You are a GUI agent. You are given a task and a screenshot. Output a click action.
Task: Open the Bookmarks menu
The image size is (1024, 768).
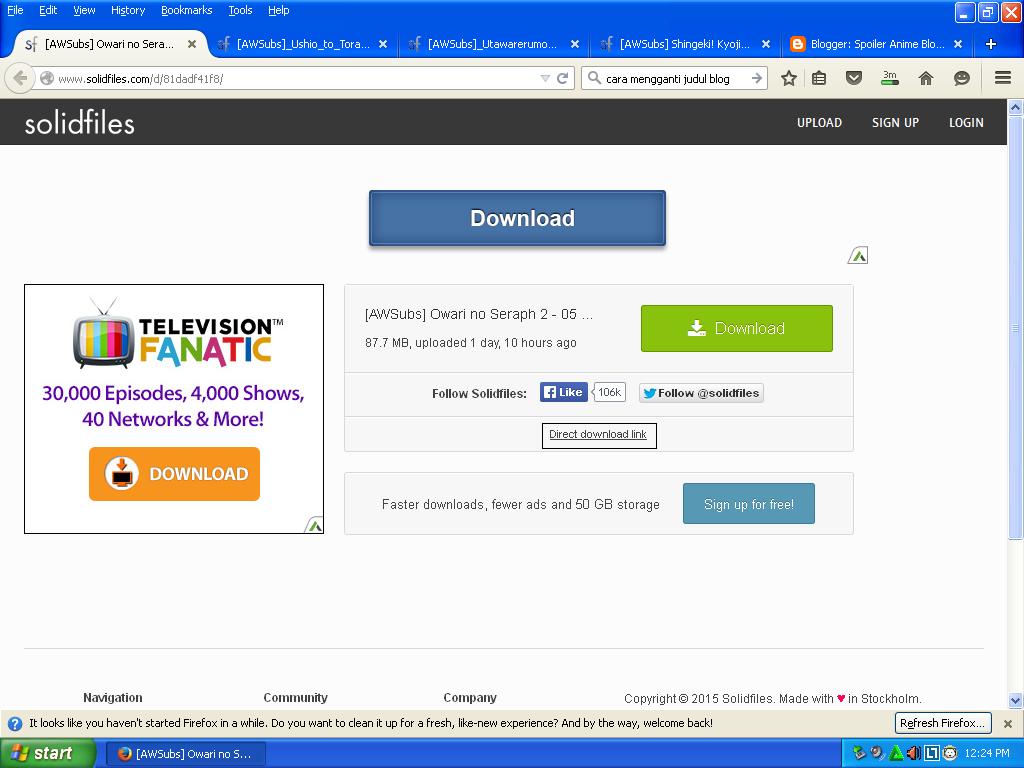(x=185, y=10)
